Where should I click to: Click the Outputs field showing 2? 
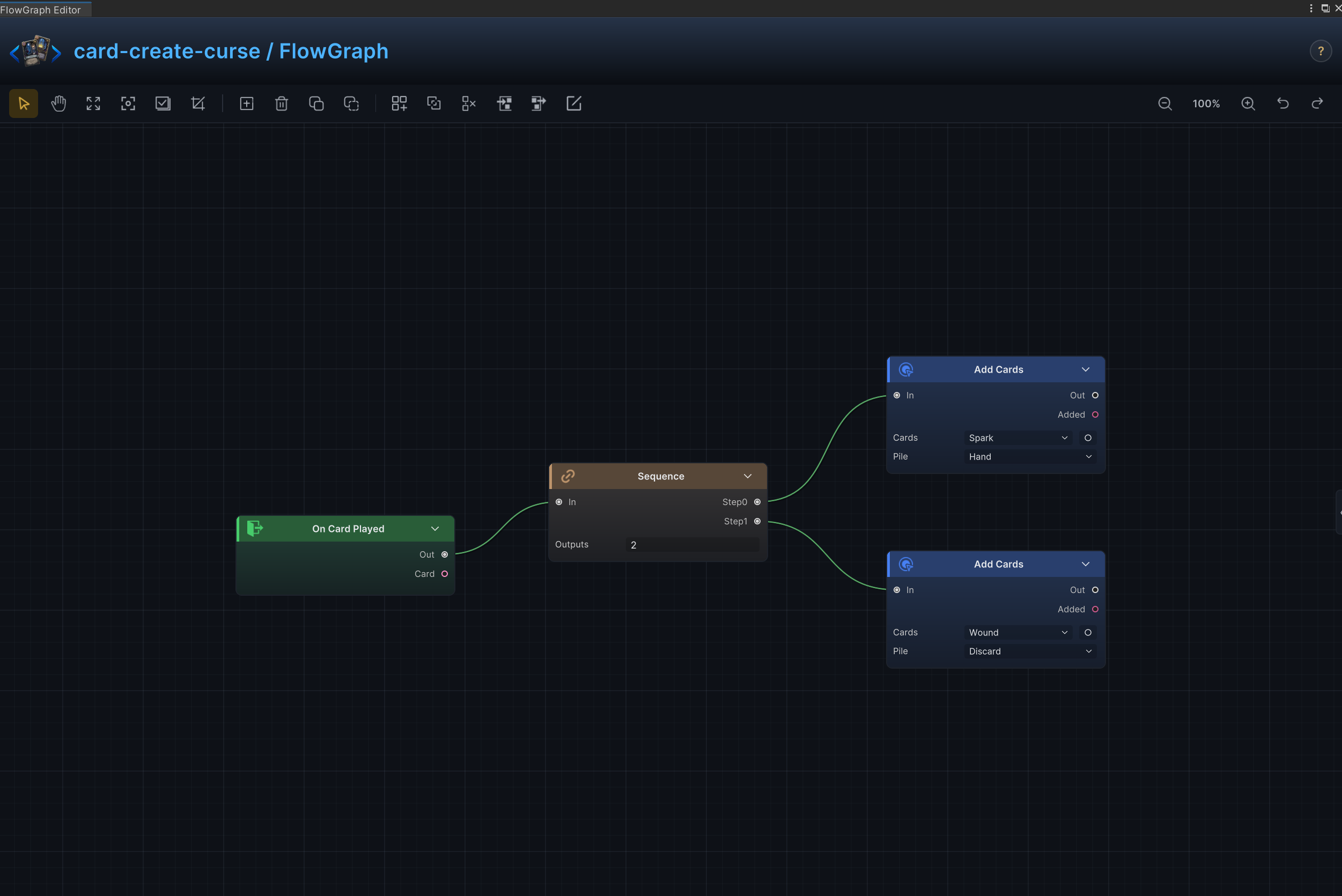point(692,545)
